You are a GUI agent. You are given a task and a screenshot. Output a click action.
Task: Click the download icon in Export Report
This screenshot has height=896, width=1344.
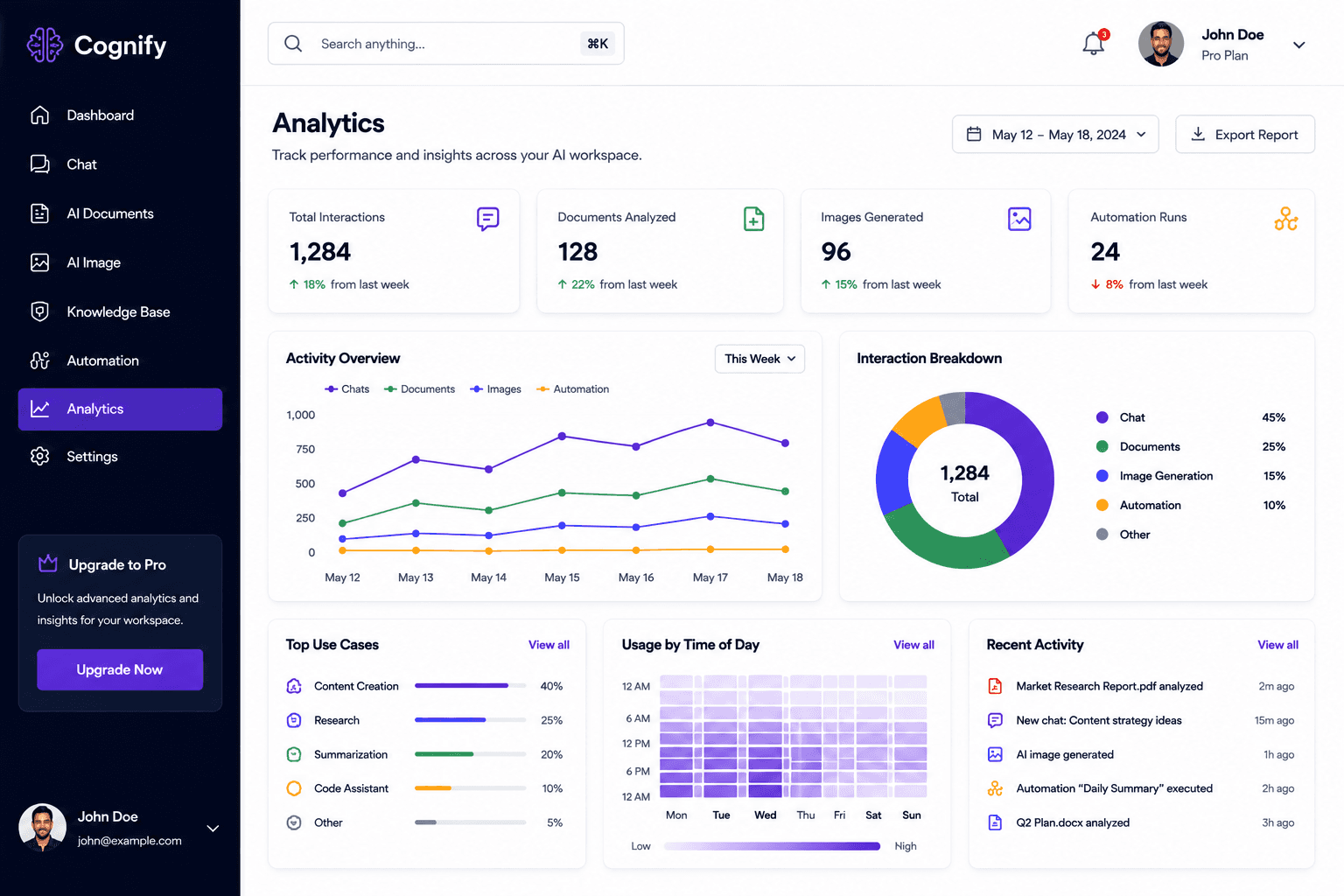[1198, 134]
